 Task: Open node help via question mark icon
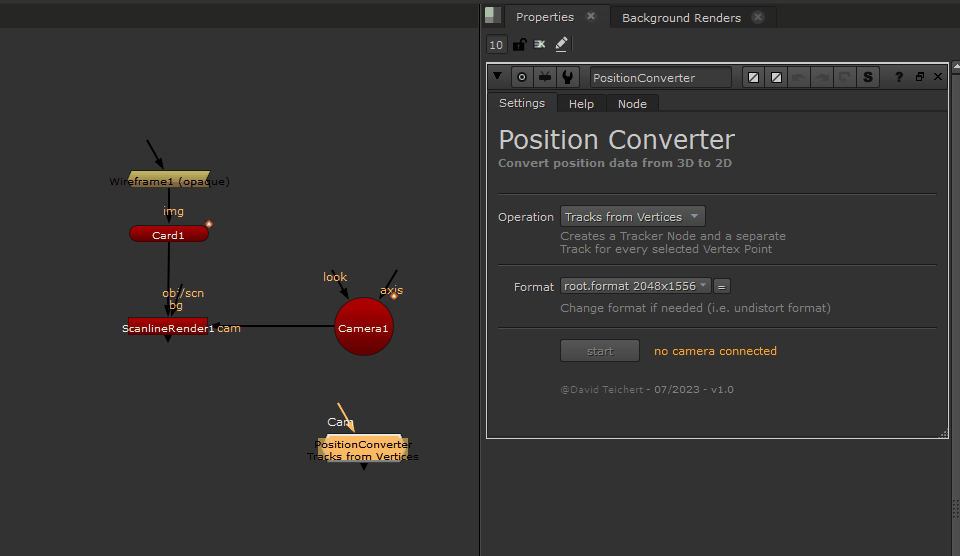(899, 77)
